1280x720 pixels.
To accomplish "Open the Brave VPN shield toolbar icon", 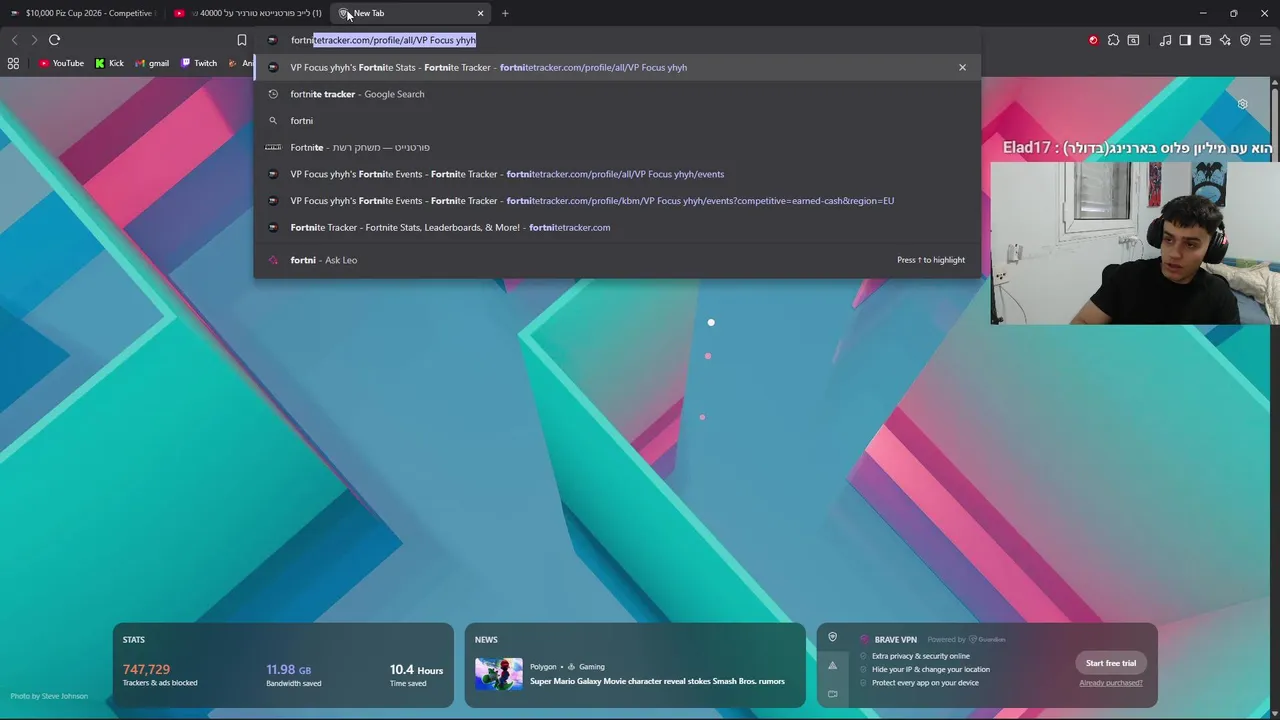I will pos(1245,40).
